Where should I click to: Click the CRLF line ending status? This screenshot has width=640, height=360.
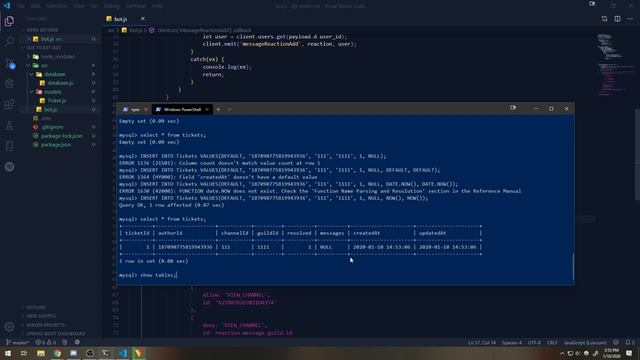point(552,342)
